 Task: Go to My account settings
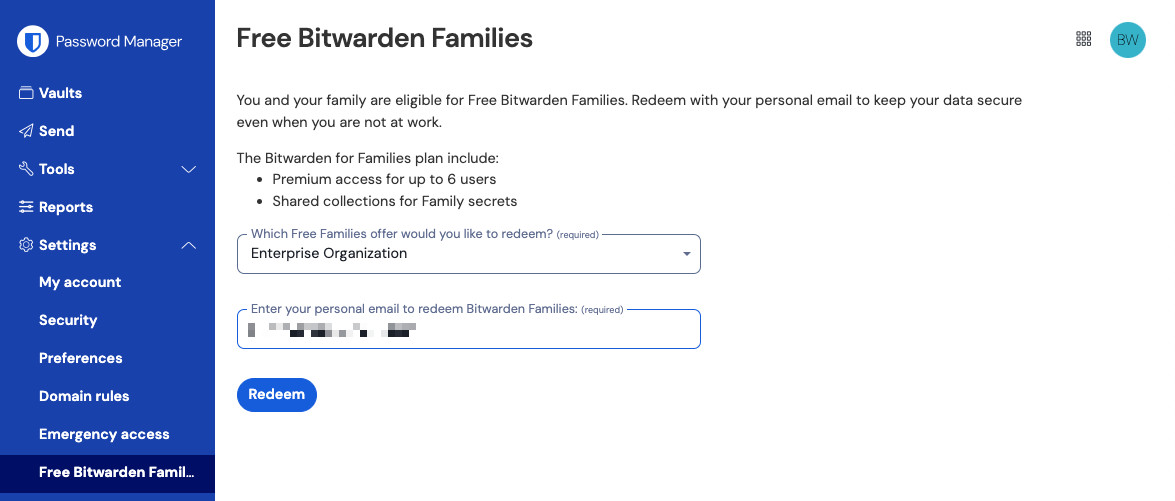pos(80,282)
